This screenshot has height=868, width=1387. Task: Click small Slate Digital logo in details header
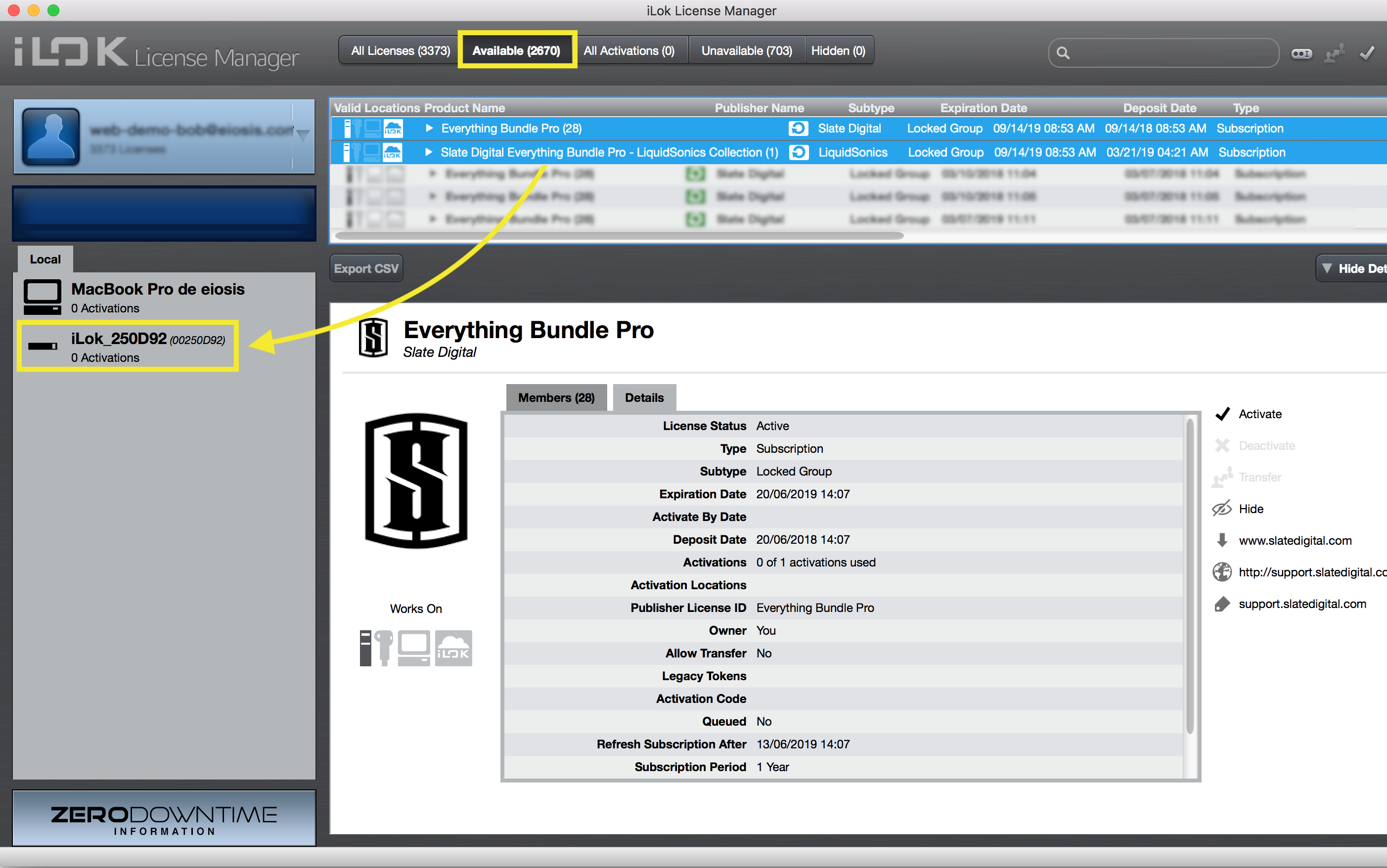[x=373, y=338]
